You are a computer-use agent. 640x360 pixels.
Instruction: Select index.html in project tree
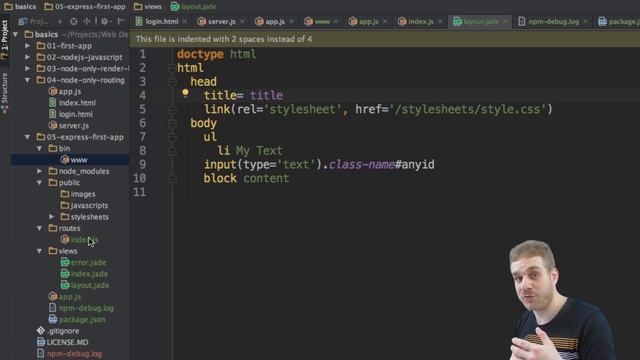(x=72, y=103)
